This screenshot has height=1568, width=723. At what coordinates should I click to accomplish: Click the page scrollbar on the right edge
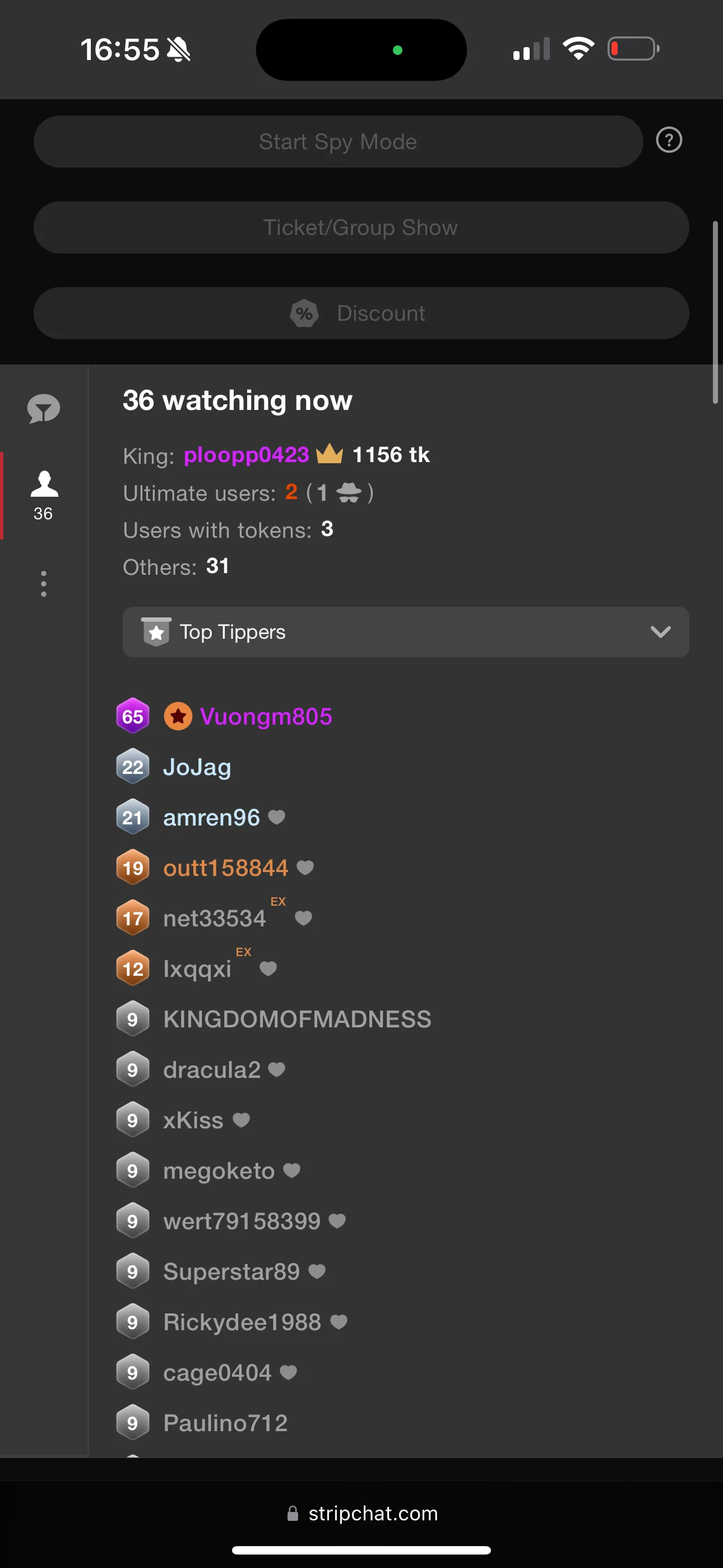tap(715, 312)
